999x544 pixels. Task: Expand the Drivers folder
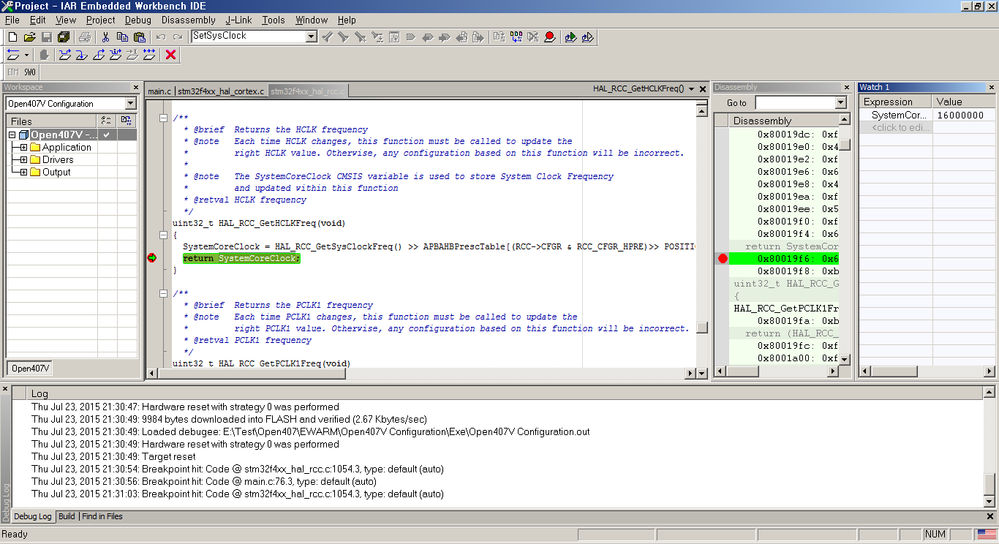(24, 160)
